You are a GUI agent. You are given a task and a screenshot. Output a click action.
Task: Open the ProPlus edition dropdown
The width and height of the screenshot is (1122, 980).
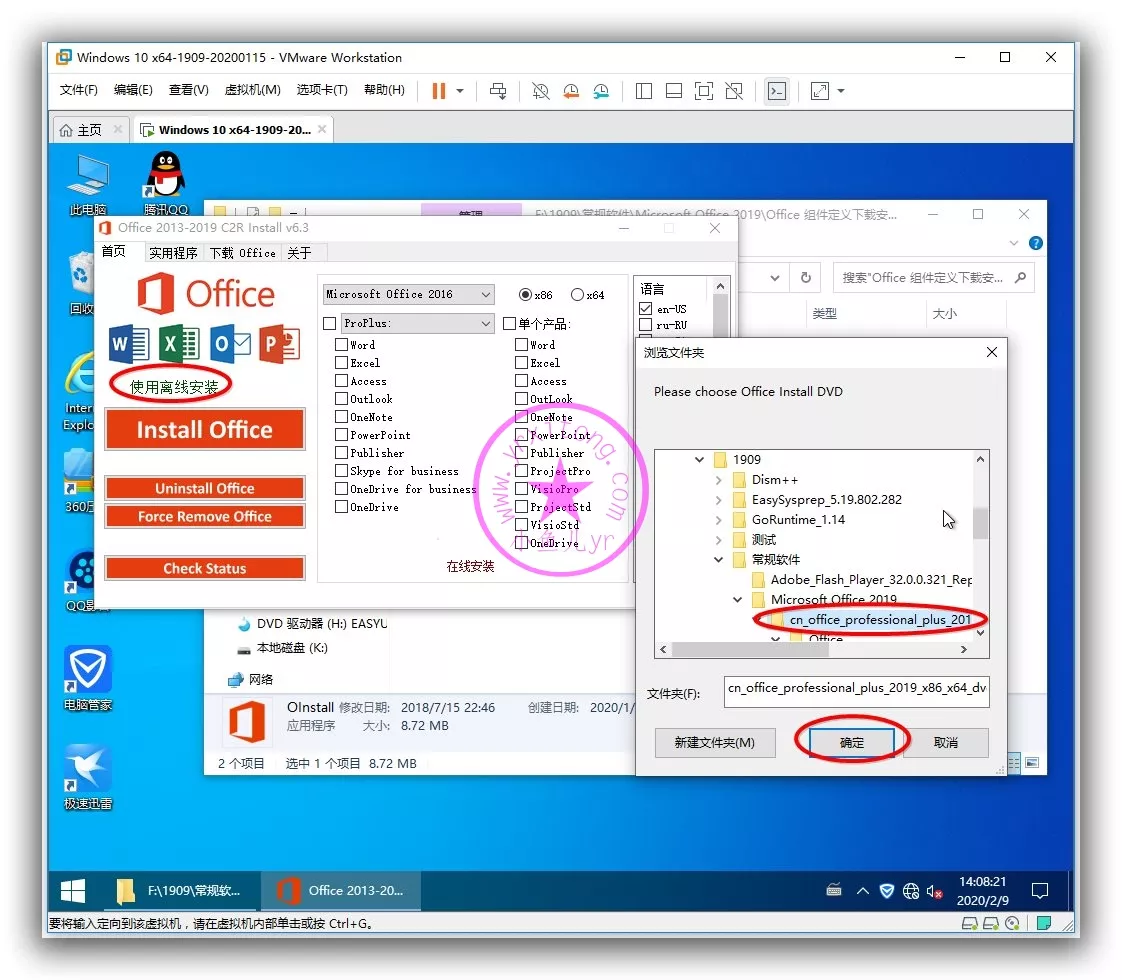(x=417, y=324)
